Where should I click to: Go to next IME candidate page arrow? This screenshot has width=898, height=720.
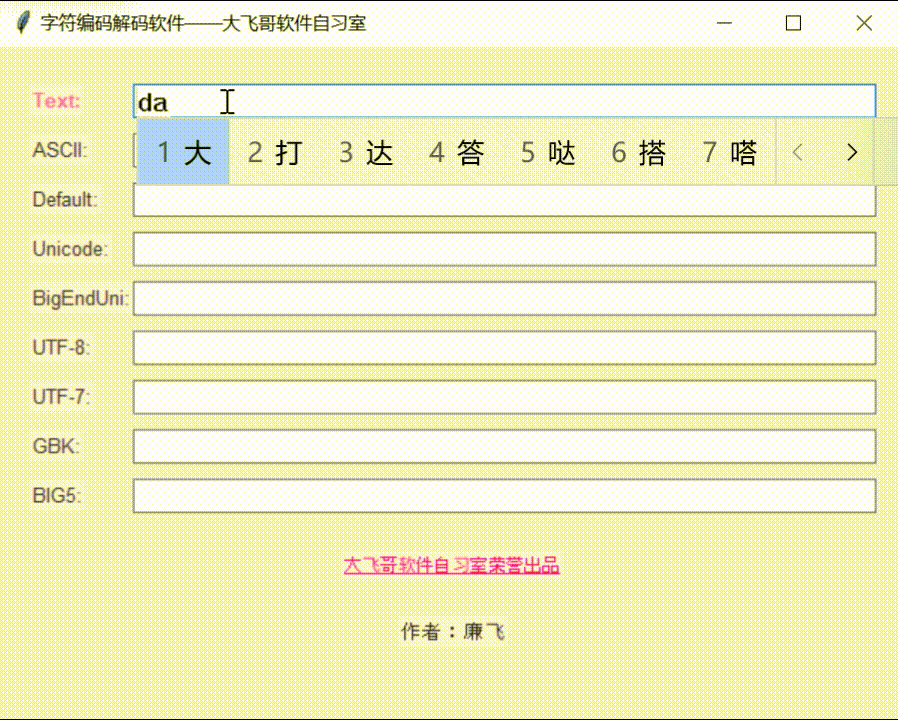pos(852,152)
